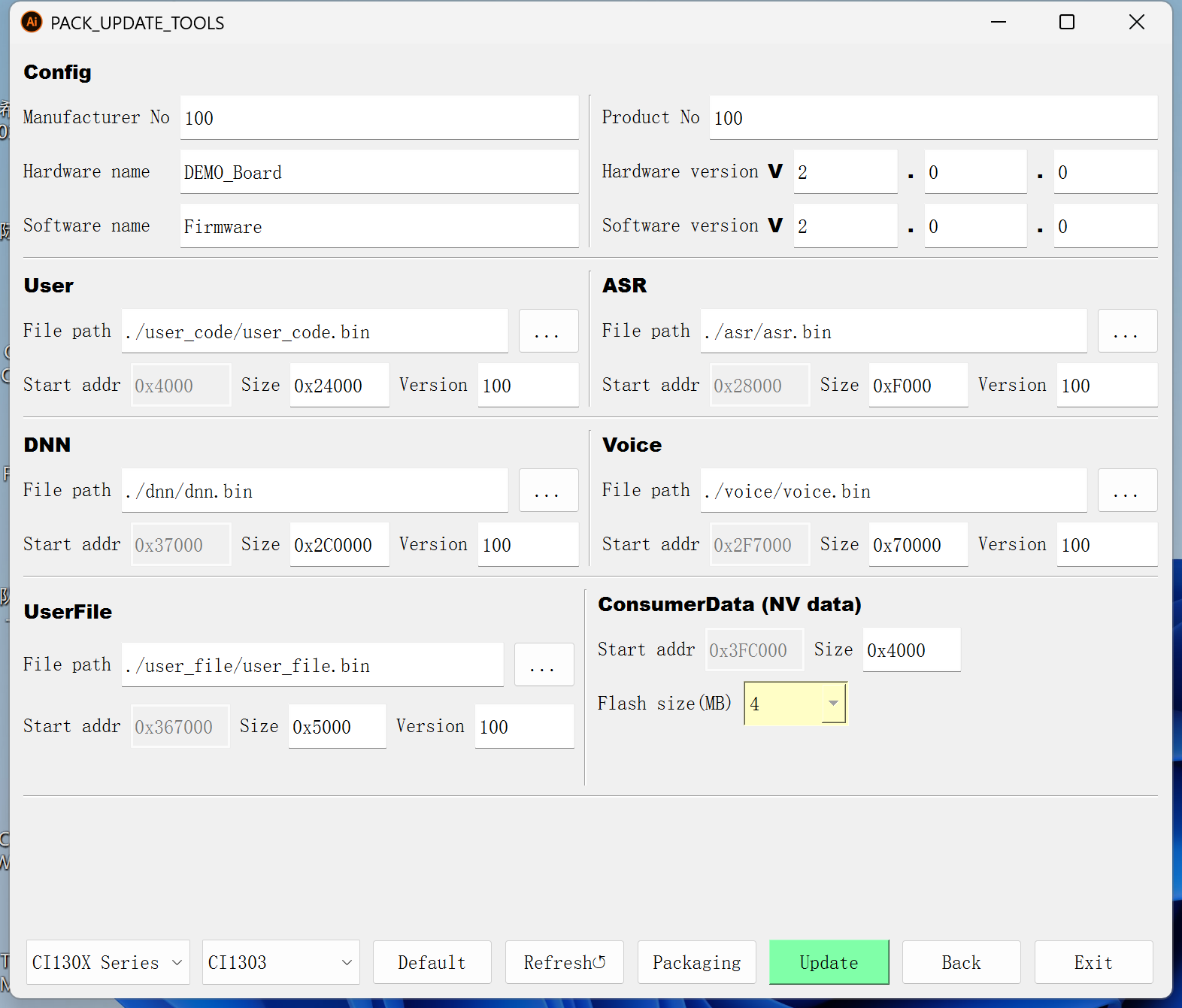1182x1008 pixels.
Task: Click the Manufacturer No input field
Action: coord(379,118)
